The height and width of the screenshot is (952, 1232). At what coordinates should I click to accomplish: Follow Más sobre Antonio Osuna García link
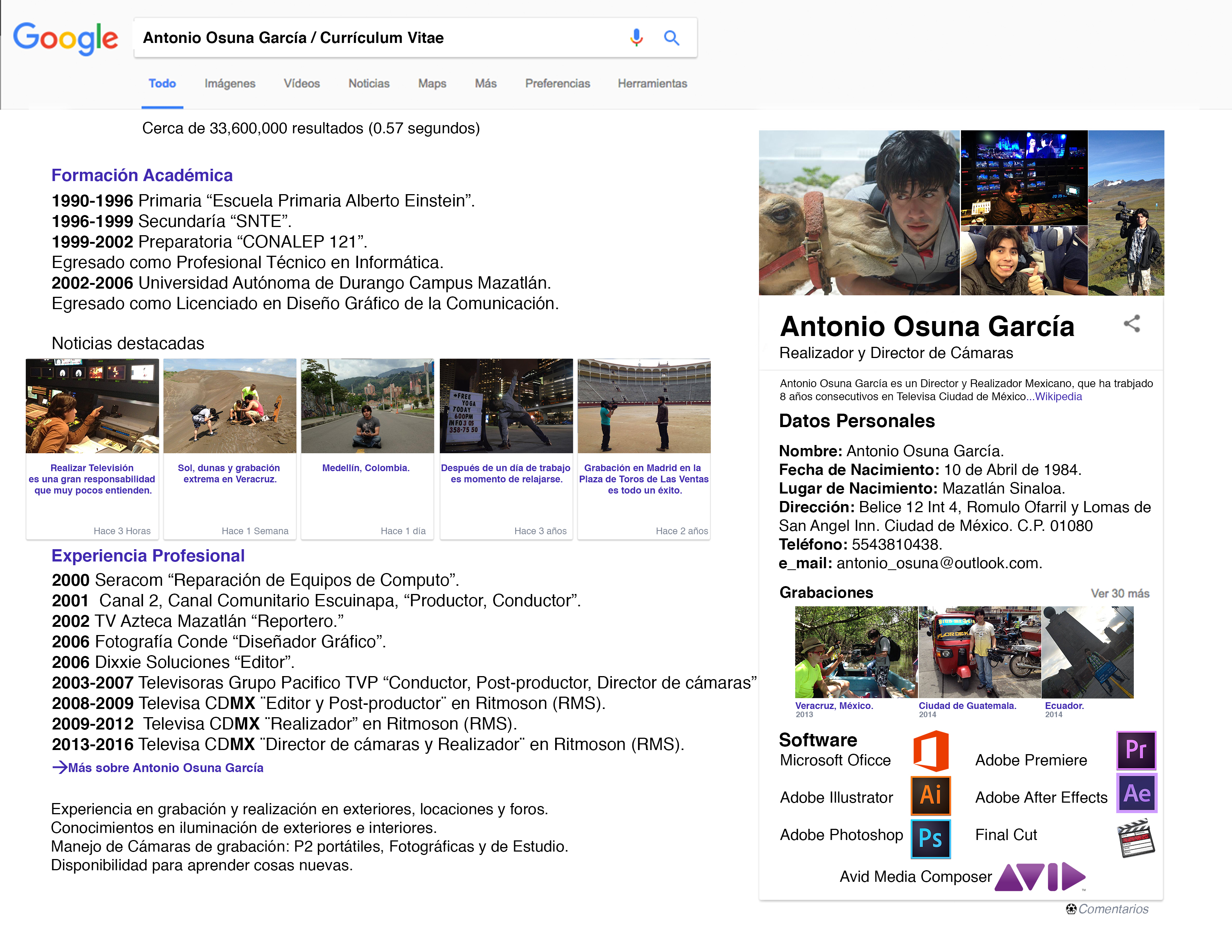coord(165,768)
